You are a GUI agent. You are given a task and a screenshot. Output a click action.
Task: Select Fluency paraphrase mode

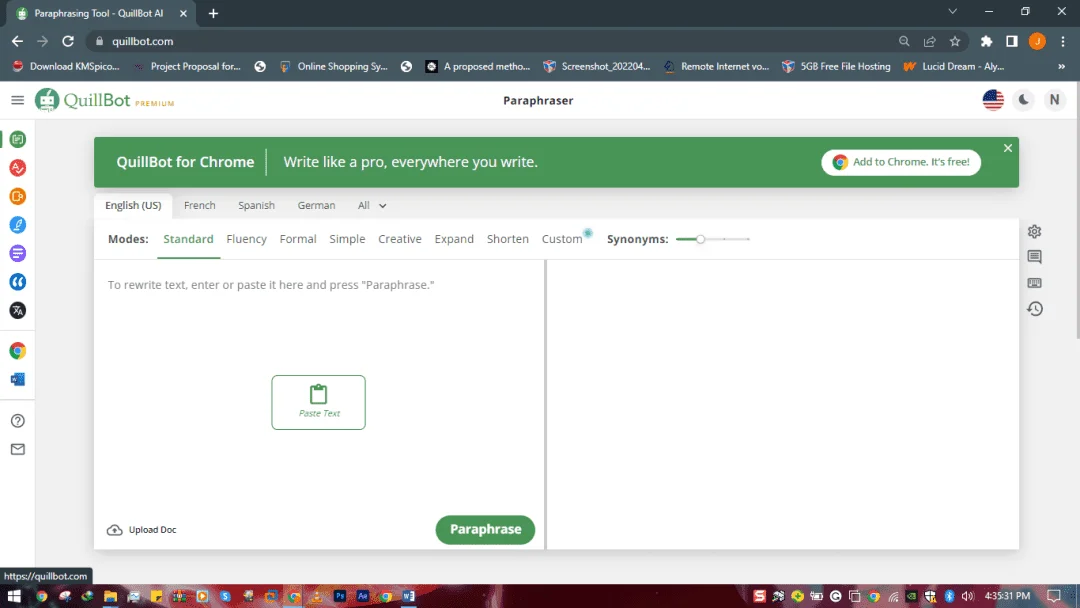(247, 239)
